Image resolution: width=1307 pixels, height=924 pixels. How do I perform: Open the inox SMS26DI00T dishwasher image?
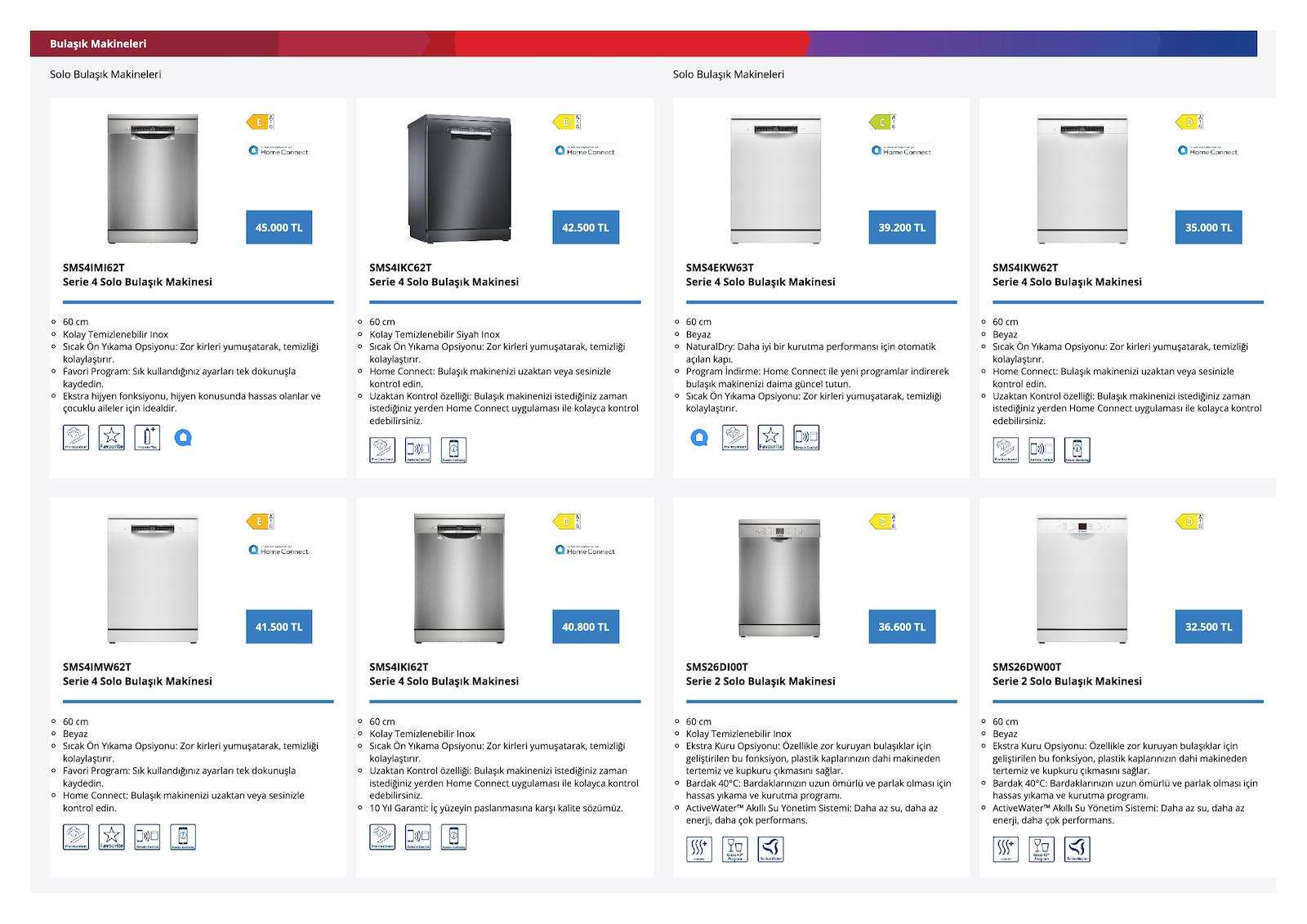click(779, 578)
